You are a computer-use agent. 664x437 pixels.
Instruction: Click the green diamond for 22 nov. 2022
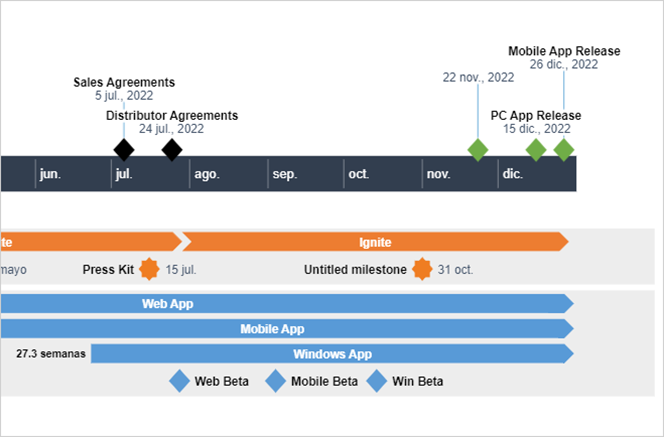click(x=478, y=150)
